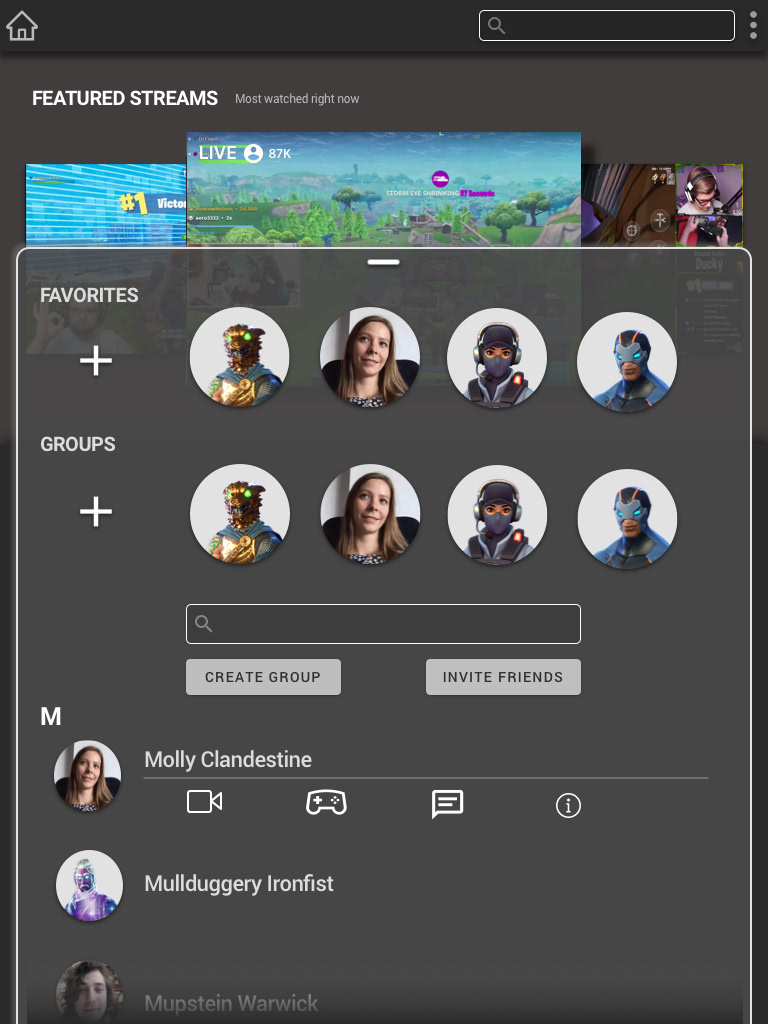Select blue masked hero avatar in Groups
Image resolution: width=768 pixels, height=1024 pixels.
[627, 519]
